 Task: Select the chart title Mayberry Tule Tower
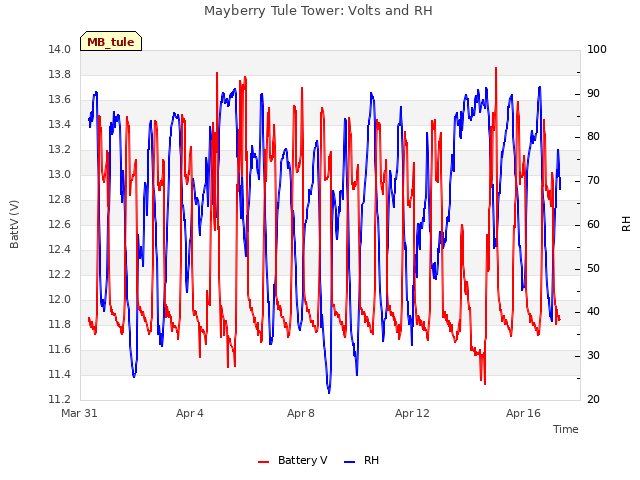point(318,10)
